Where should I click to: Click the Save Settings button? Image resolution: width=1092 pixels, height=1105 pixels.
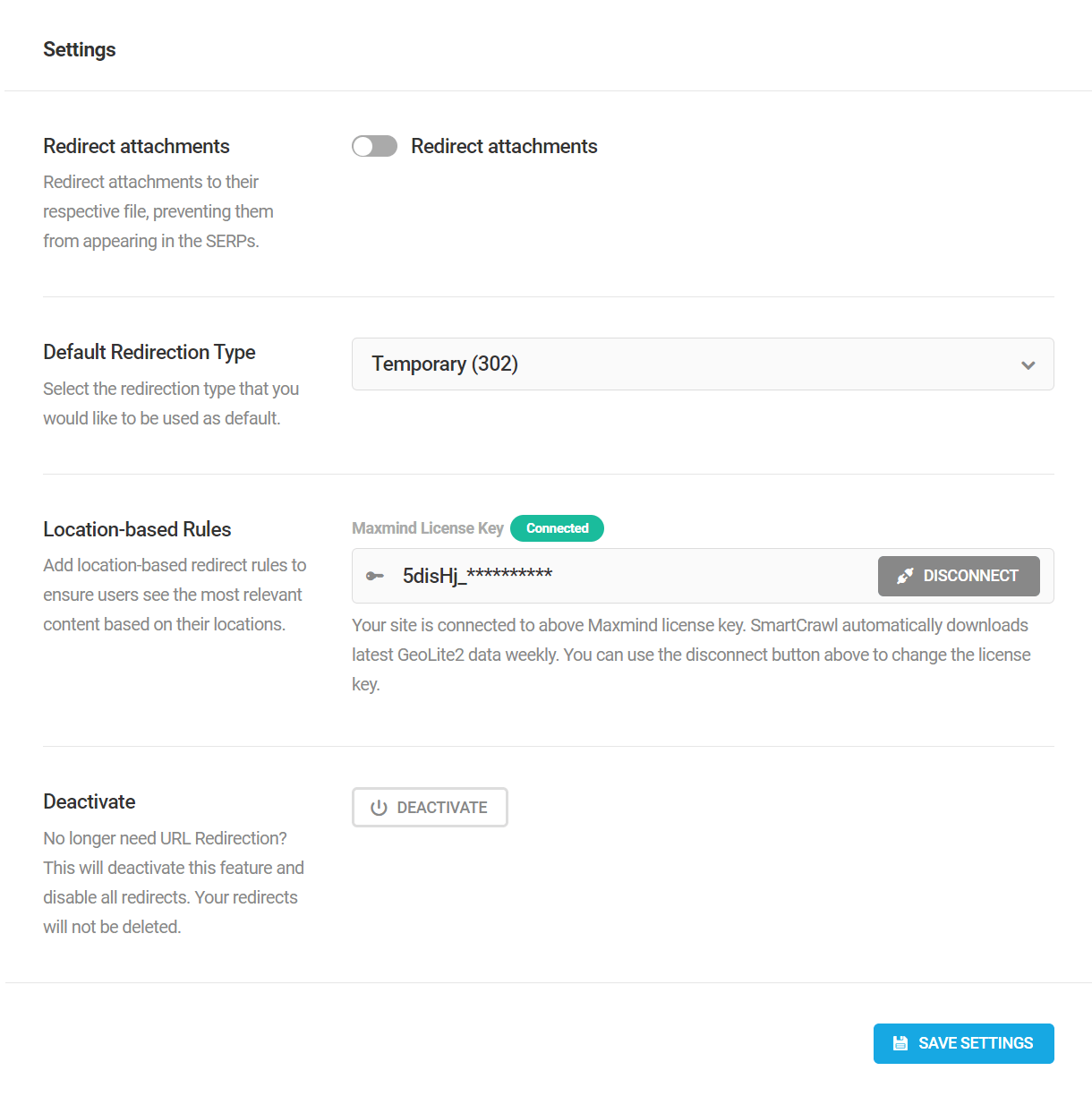pyautogui.click(x=963, y=1043)
